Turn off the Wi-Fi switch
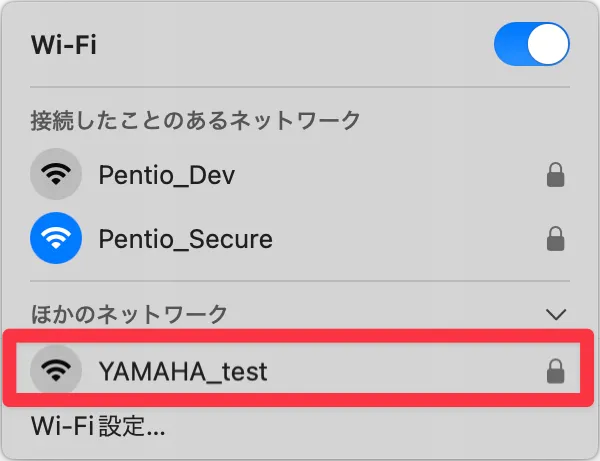Viewport: 600px width, 461px height. [x=532, y=44]
